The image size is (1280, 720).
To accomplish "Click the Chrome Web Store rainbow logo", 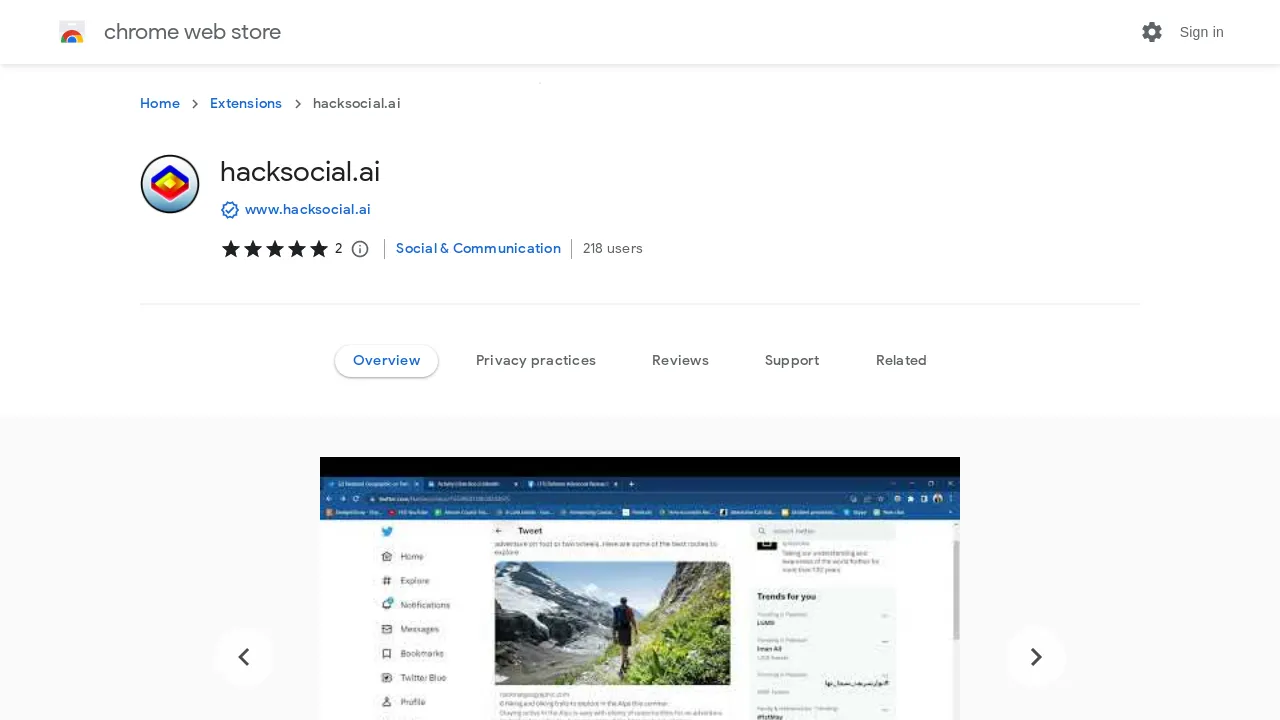I will point(72,32).
